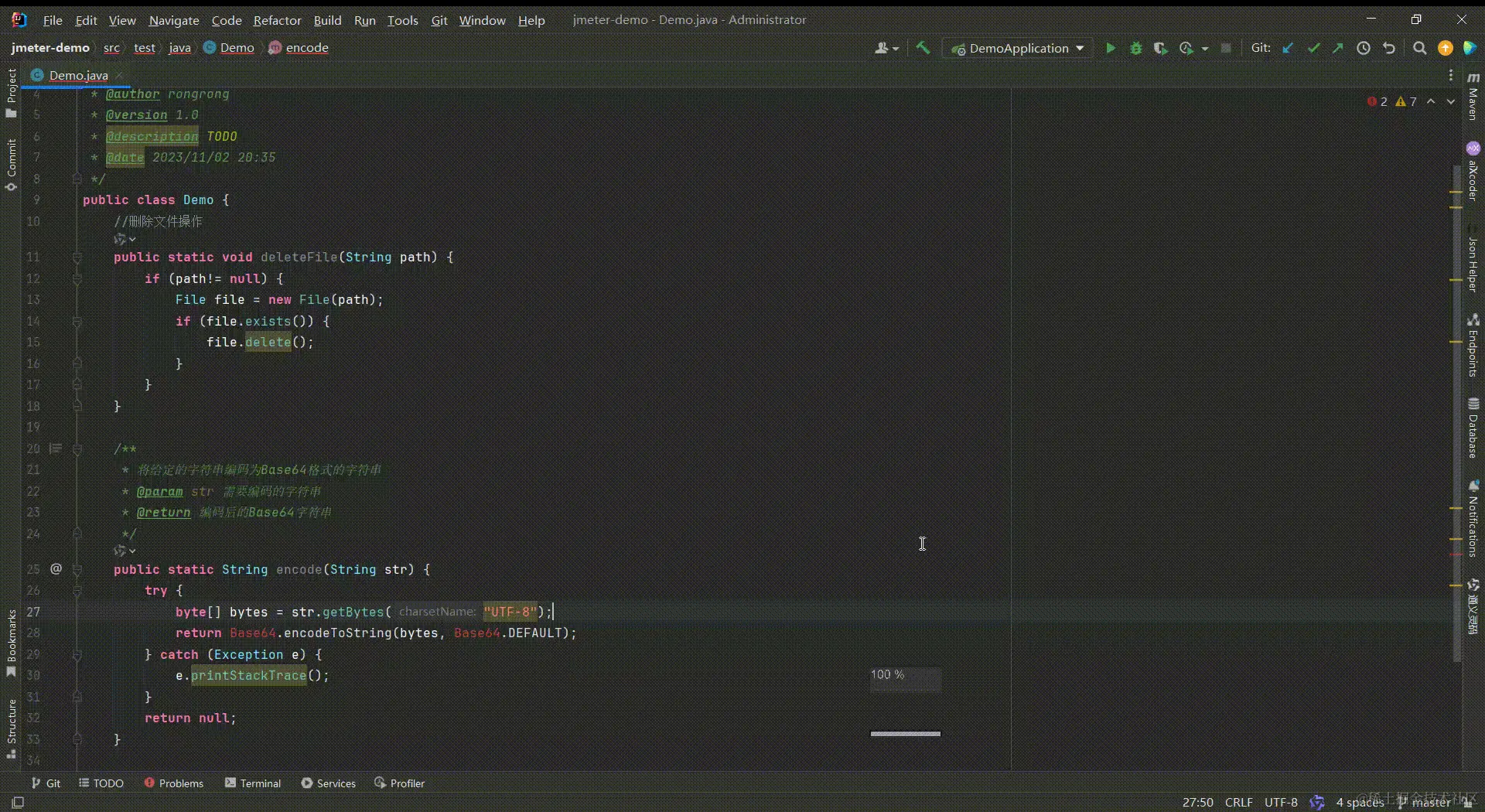Collapse the encode method at line 25
1485x812 pixels.
(x=77, y=569)
